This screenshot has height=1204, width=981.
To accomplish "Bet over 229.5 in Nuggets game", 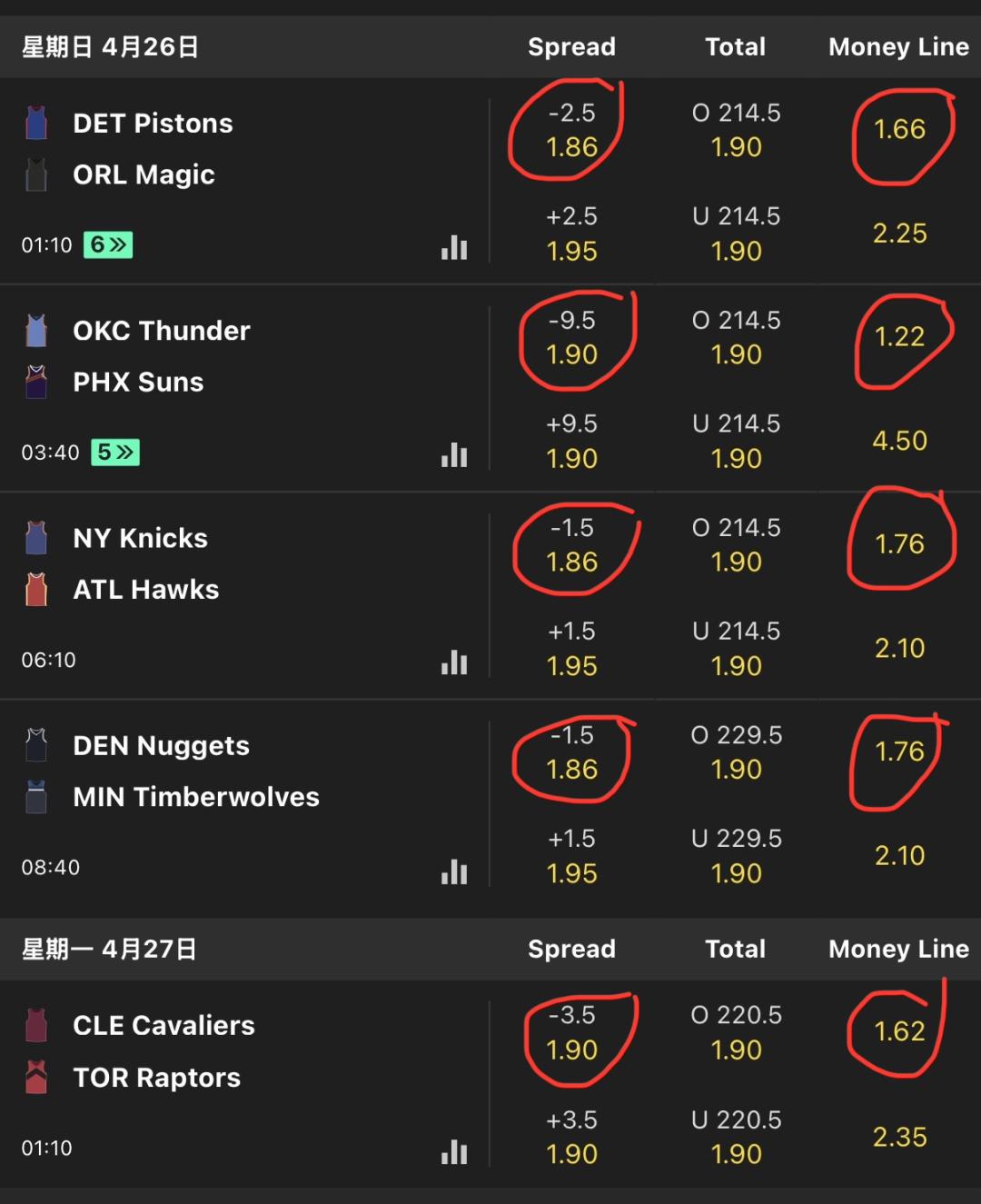I will coord(736,752).
